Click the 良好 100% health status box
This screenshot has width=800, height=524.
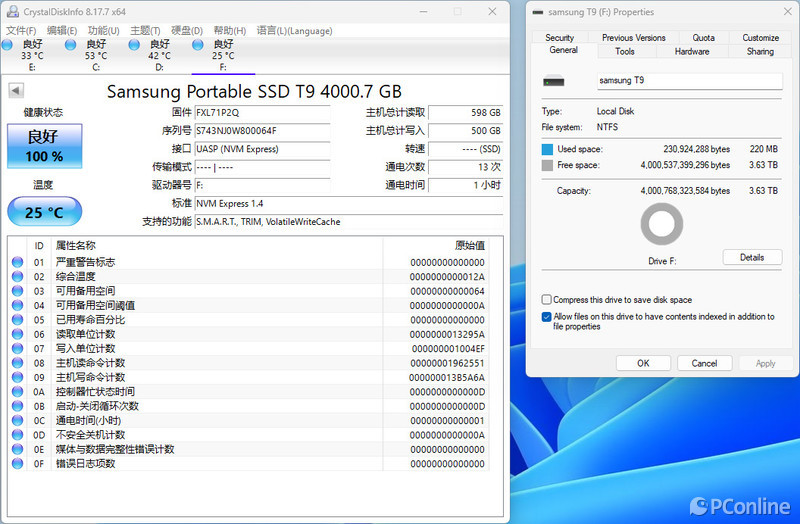tap(44, 147)
